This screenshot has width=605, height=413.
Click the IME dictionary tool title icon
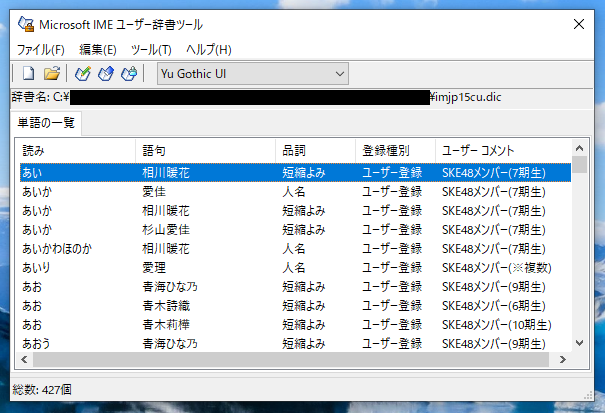pos(26,24)
